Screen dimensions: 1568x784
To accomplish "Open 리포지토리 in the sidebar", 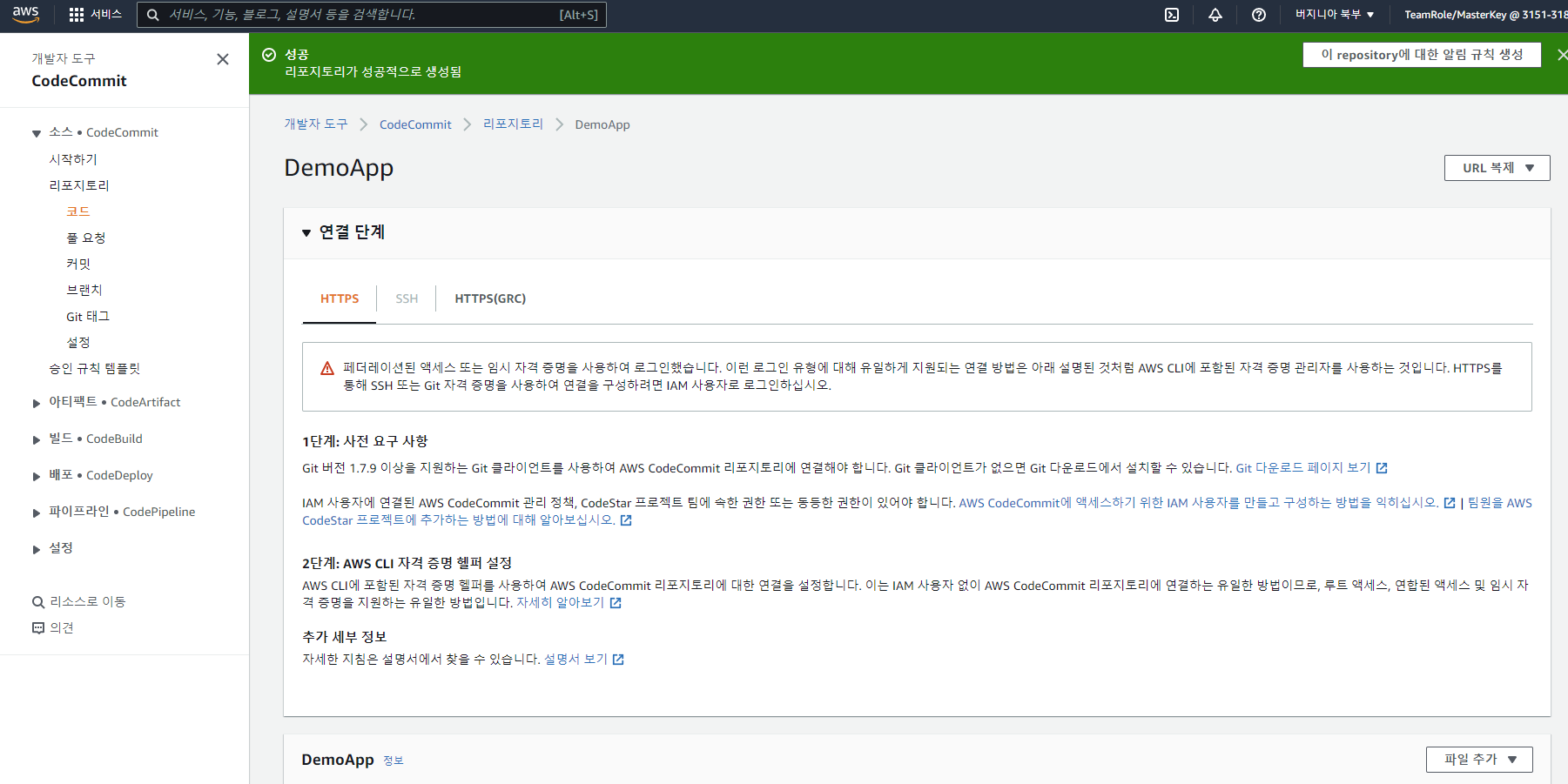I will click(x=79, y=185).
